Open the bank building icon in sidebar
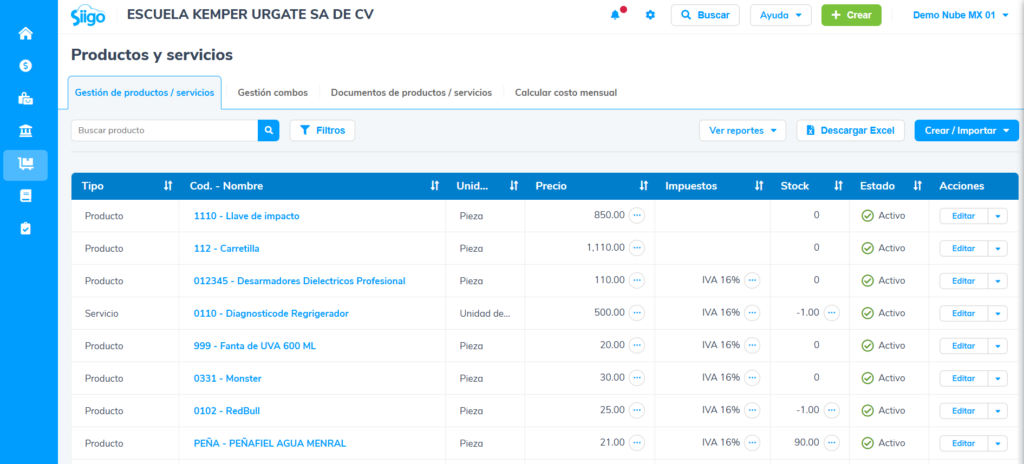This screenshot has width=1024, height=464. 25,131
